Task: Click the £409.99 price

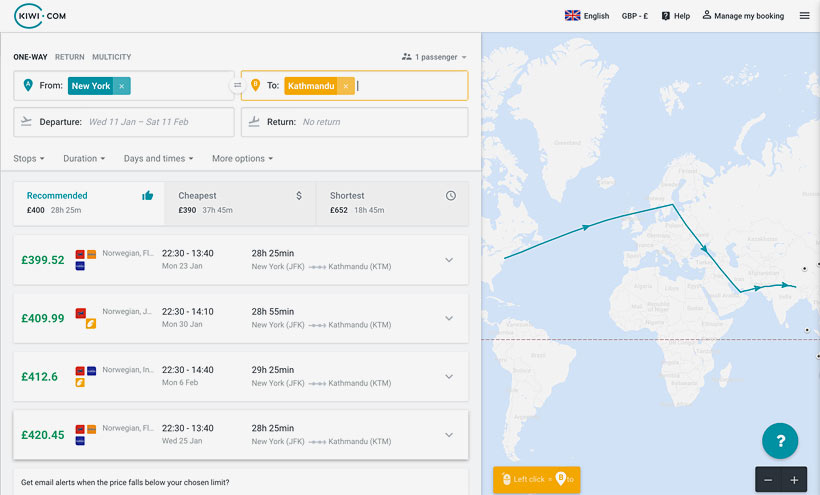Action: (43, 318)
